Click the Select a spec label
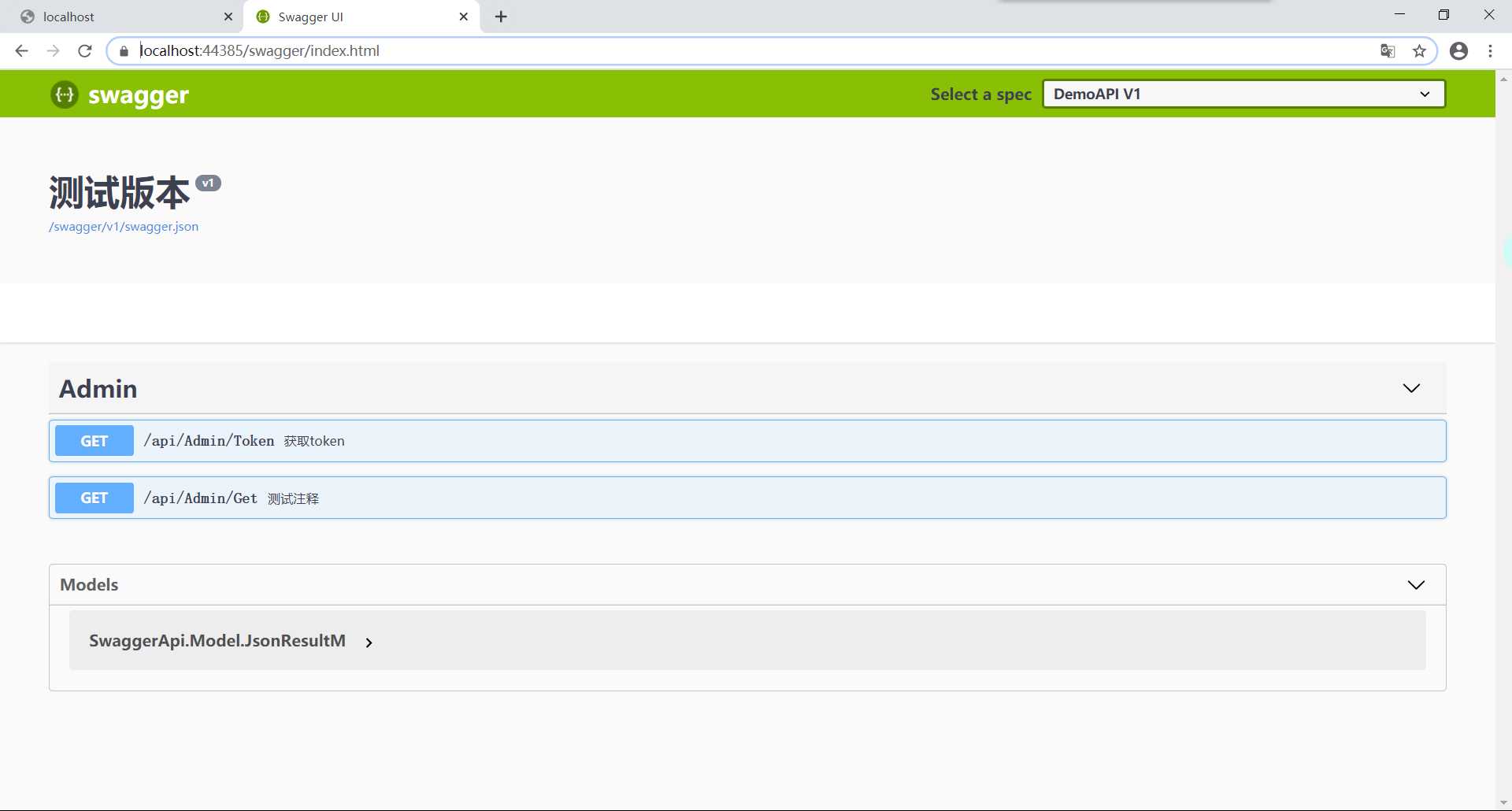Screen dimensions: 1512x811 (x=981, y=94)
